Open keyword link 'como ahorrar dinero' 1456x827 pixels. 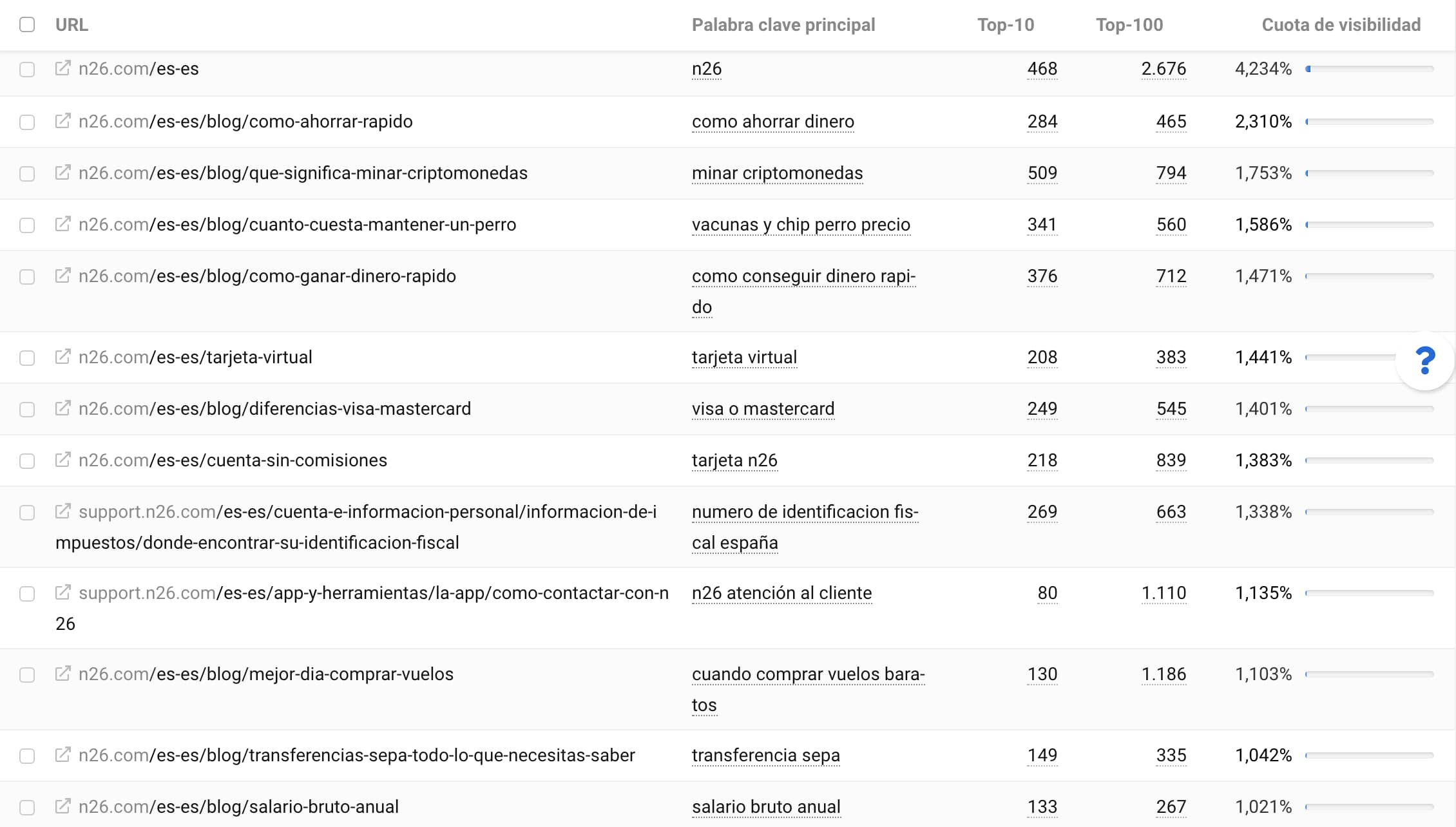coord(772,121)
